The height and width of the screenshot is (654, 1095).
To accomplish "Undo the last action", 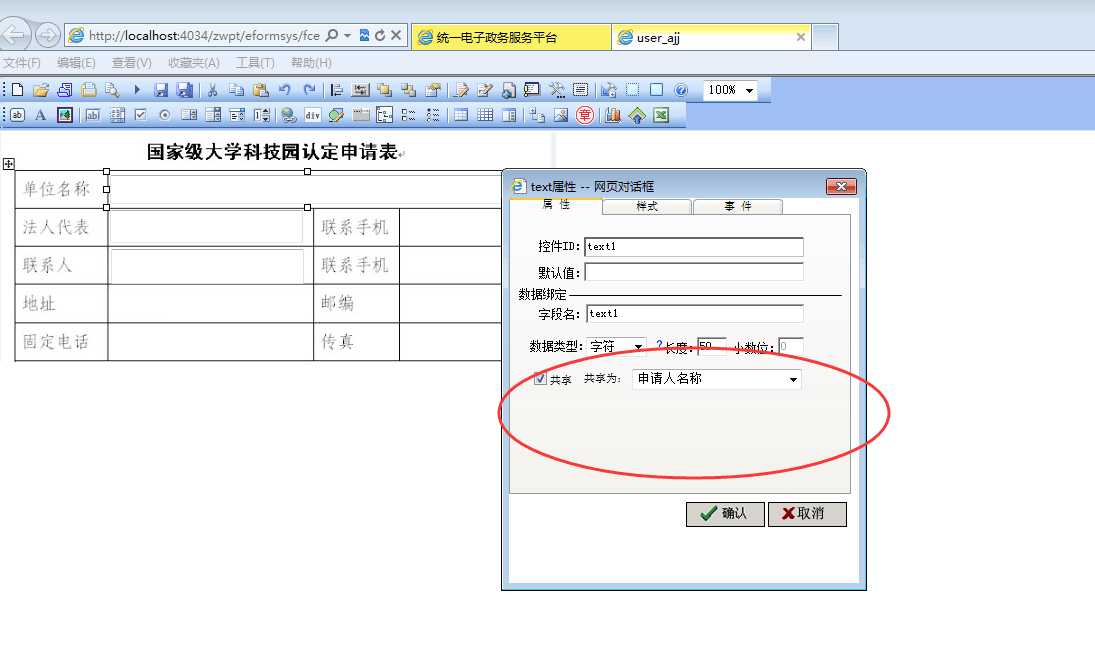I will tap(284, 89).
